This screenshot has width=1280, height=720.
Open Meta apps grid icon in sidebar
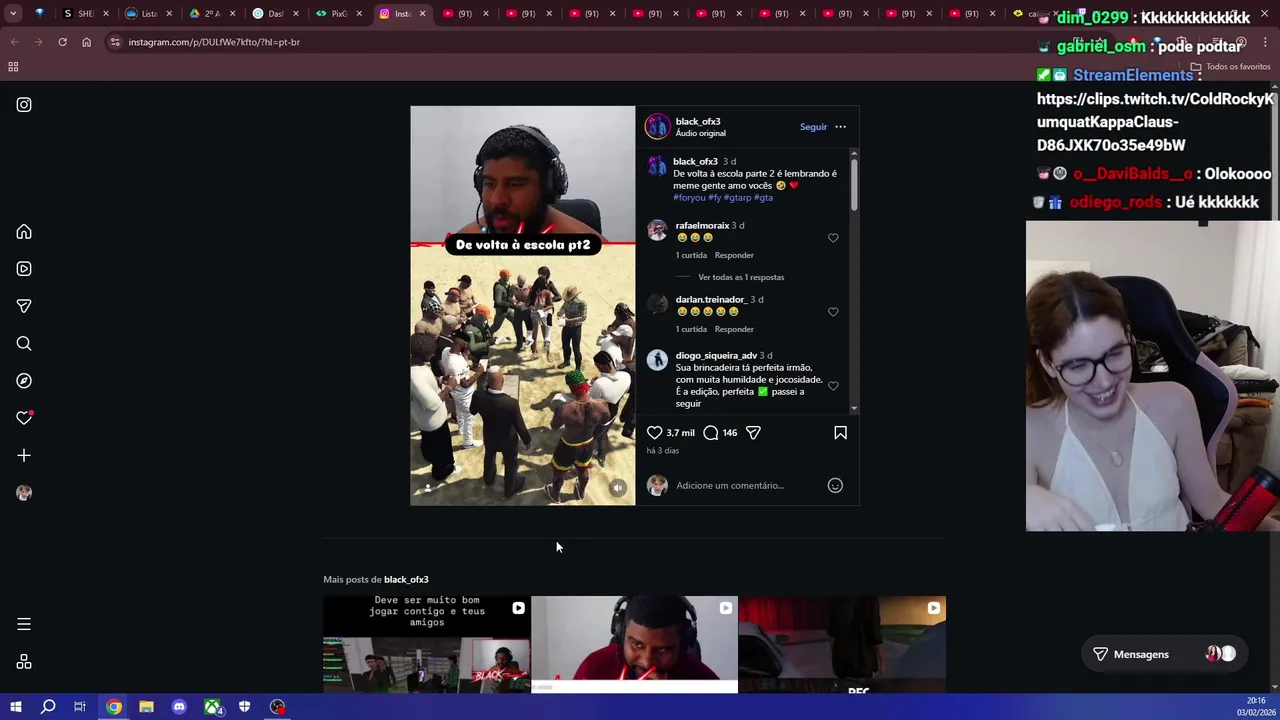24,662
